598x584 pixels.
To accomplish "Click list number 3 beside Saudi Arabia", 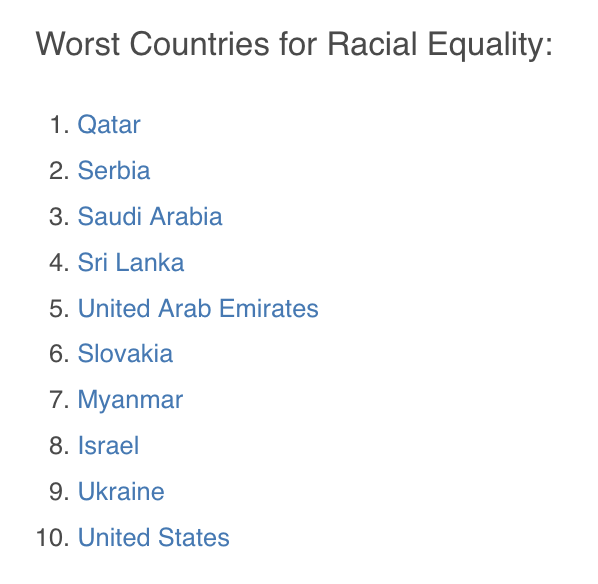I will pyautogui.click(x=59, y=217).
